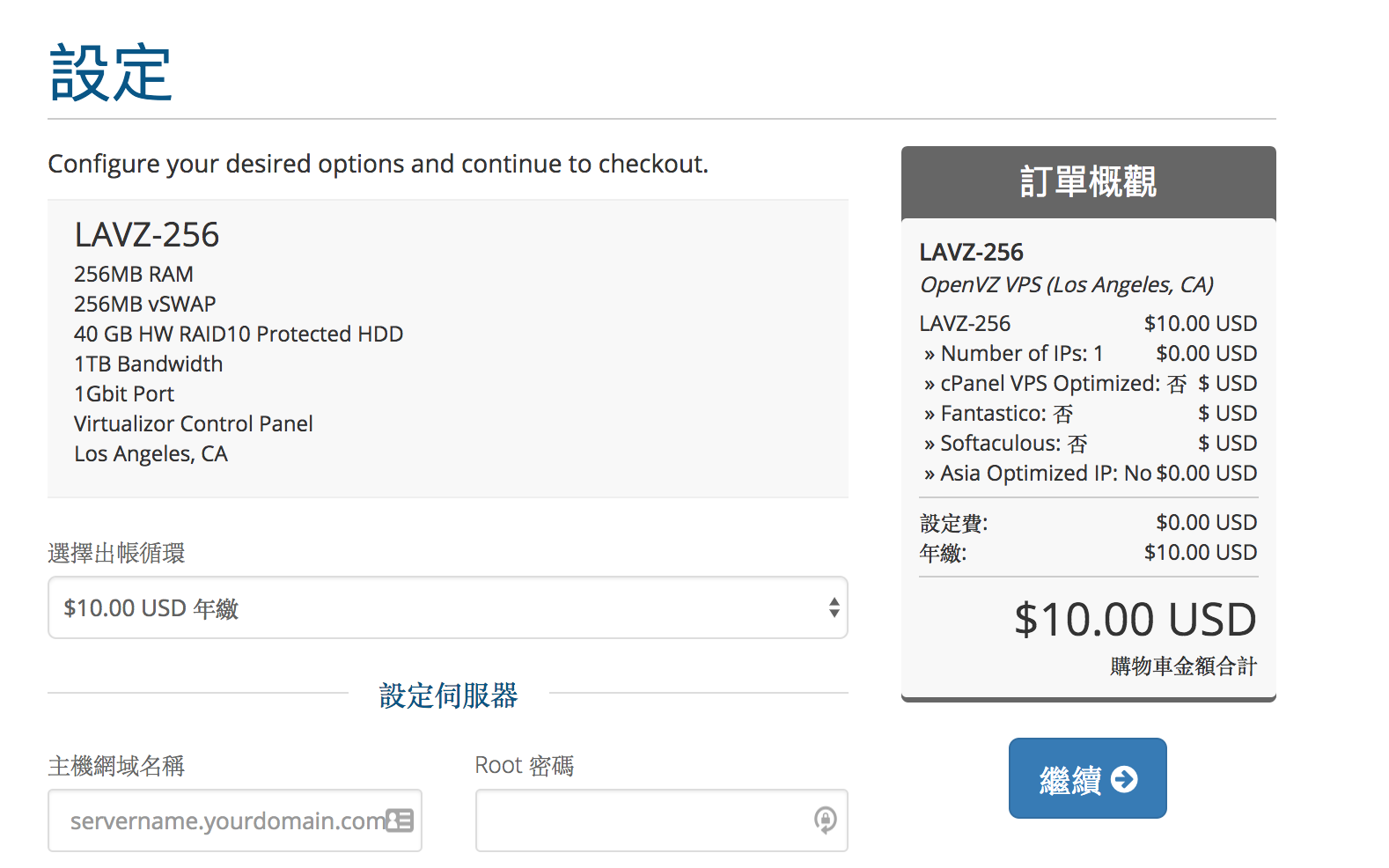Image resolution: width=1389 pixels, height=868 pixels.
Task: Focus the Root 密碼 password field
Action: coord(662,820)
